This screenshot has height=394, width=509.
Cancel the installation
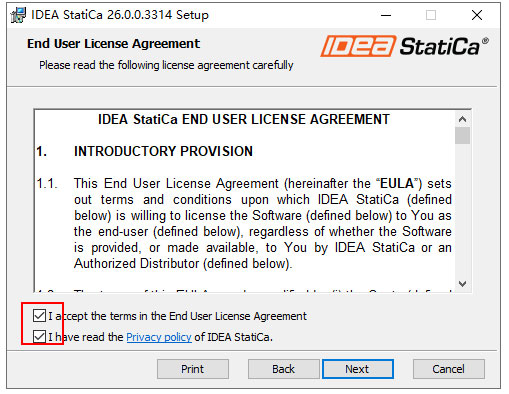(449, 369)
